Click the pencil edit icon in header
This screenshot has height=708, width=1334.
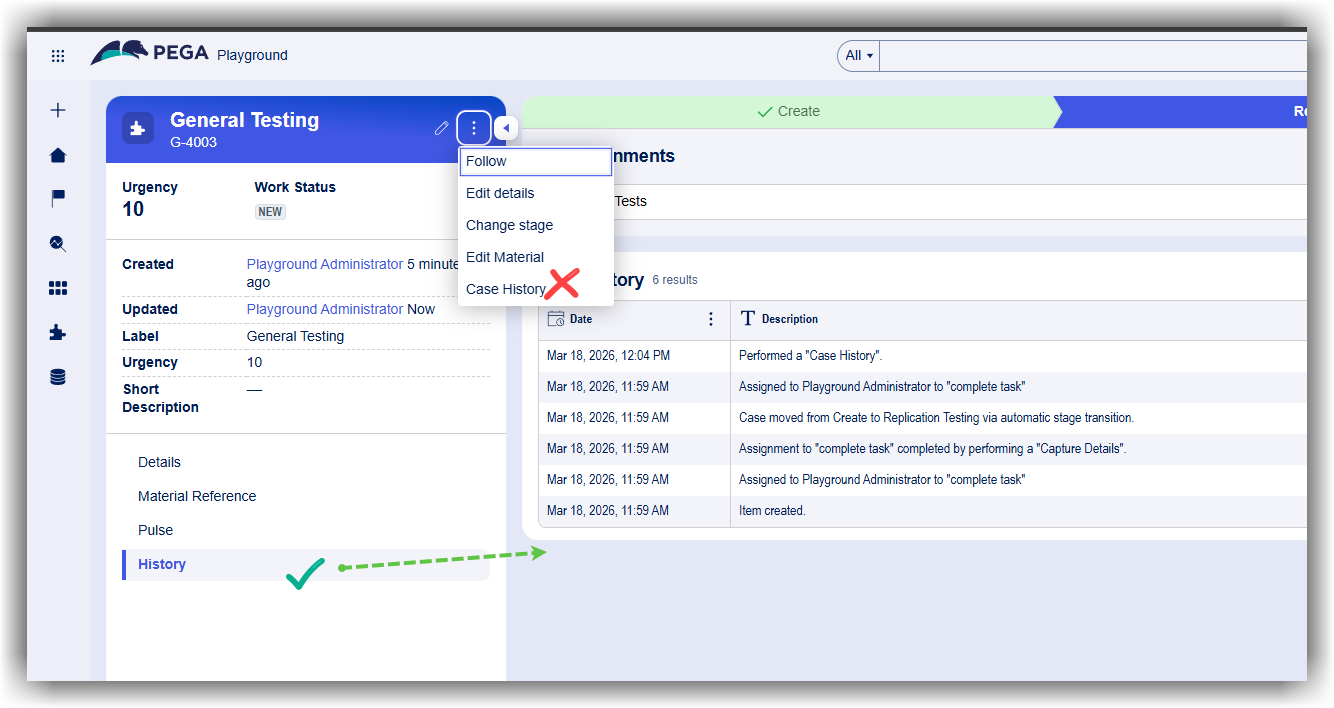coord(441,128)
